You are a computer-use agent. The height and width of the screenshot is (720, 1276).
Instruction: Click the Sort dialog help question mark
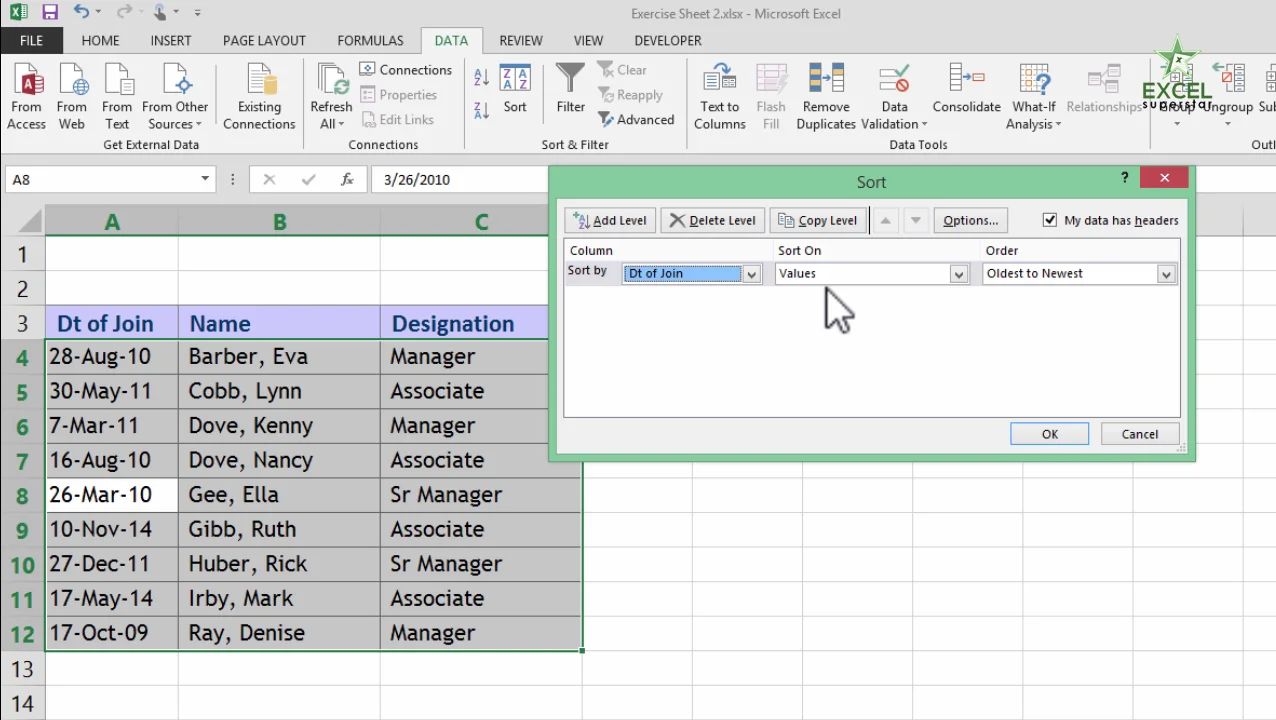point(1125,178)
